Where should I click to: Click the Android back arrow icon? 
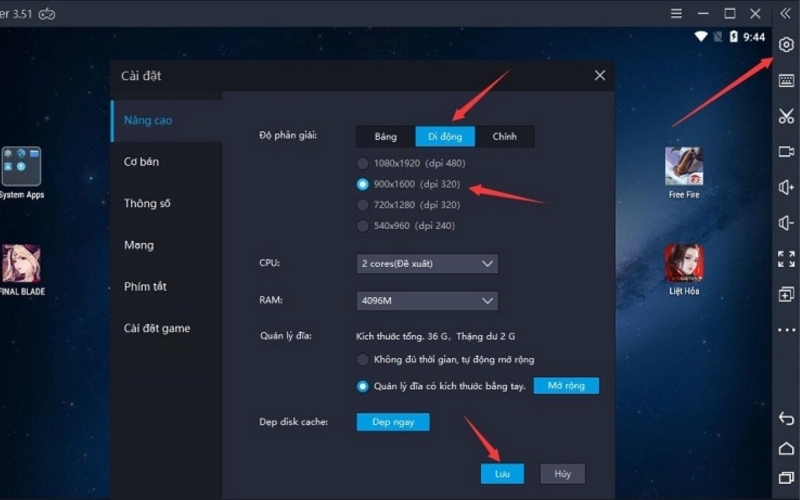(786, 418)
